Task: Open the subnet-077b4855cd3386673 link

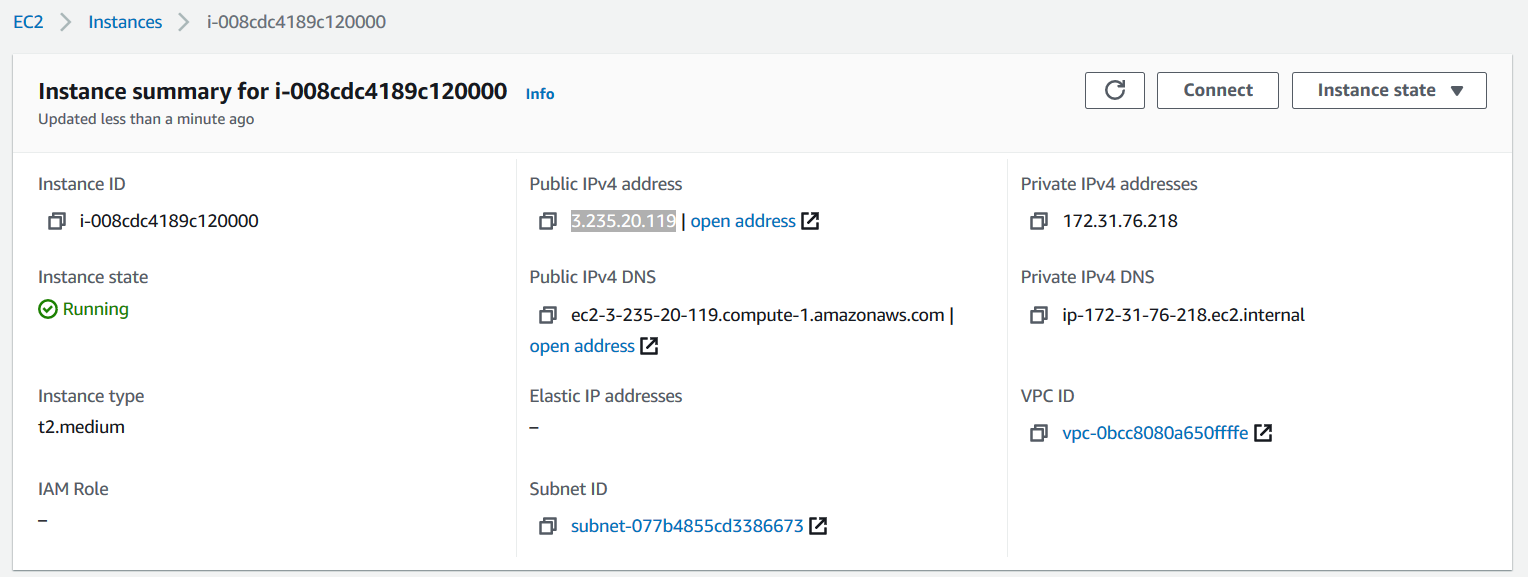Action: point(687,526)
